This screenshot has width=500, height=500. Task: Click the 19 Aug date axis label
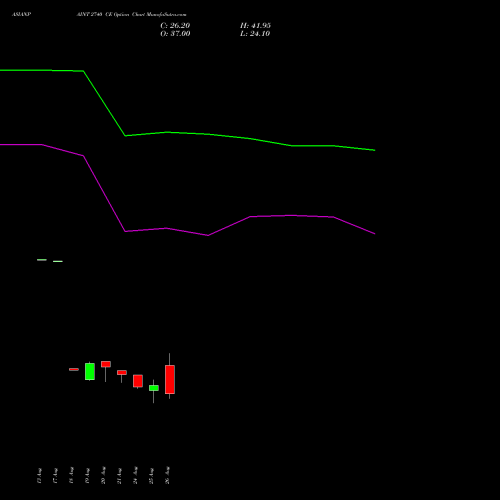click(87, 476)
